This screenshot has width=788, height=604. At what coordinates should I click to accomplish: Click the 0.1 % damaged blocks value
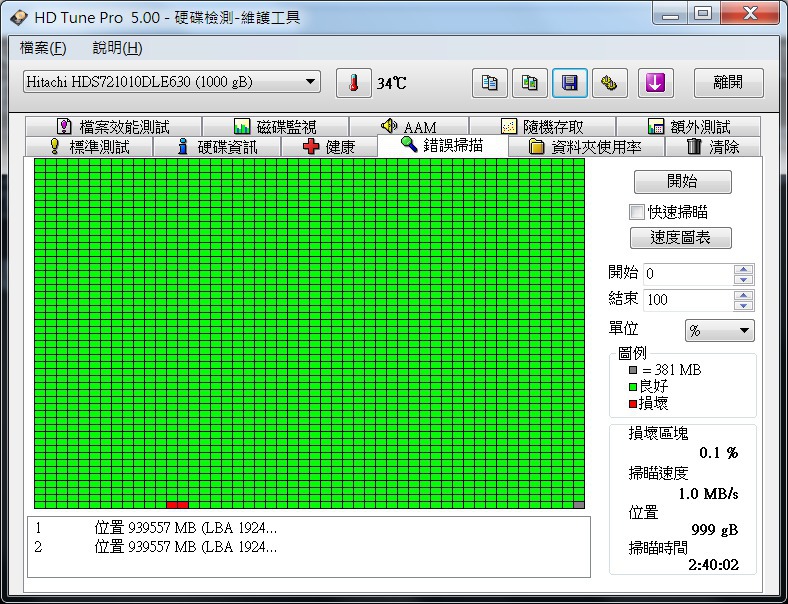(x=719, y=453)
